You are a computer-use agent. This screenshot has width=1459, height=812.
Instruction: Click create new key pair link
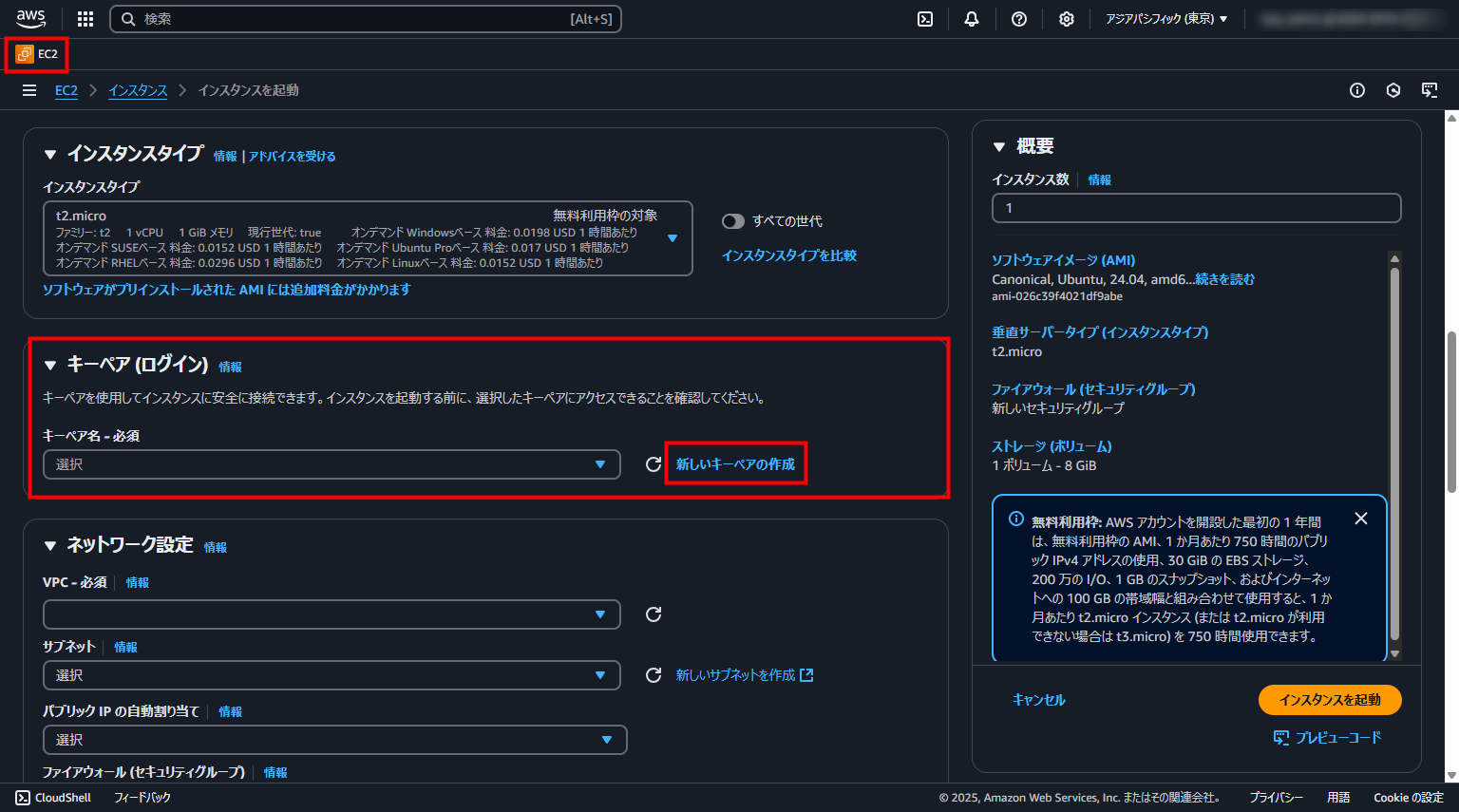735,464
